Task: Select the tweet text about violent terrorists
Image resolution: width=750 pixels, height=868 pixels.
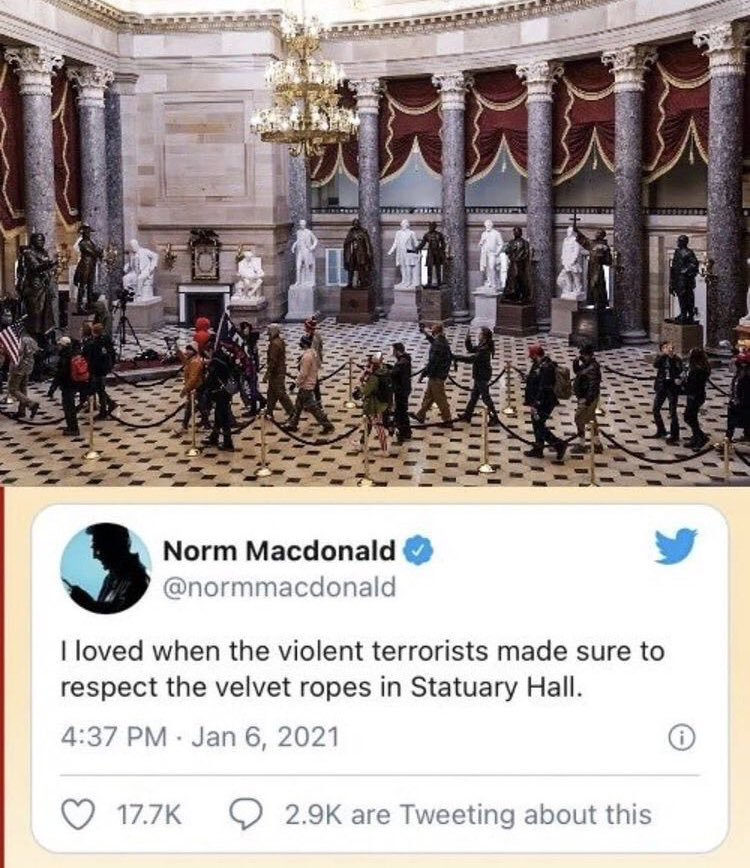Action: click(x=361, y=669)
